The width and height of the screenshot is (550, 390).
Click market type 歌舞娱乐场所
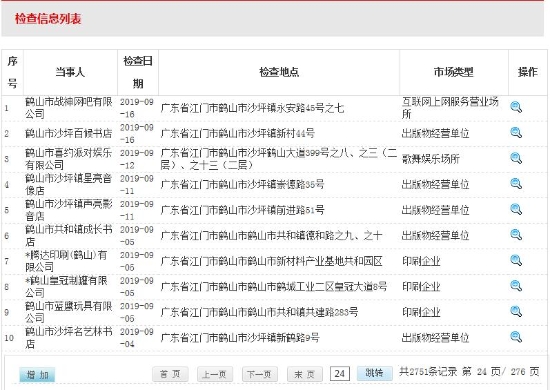pos(430,159)
